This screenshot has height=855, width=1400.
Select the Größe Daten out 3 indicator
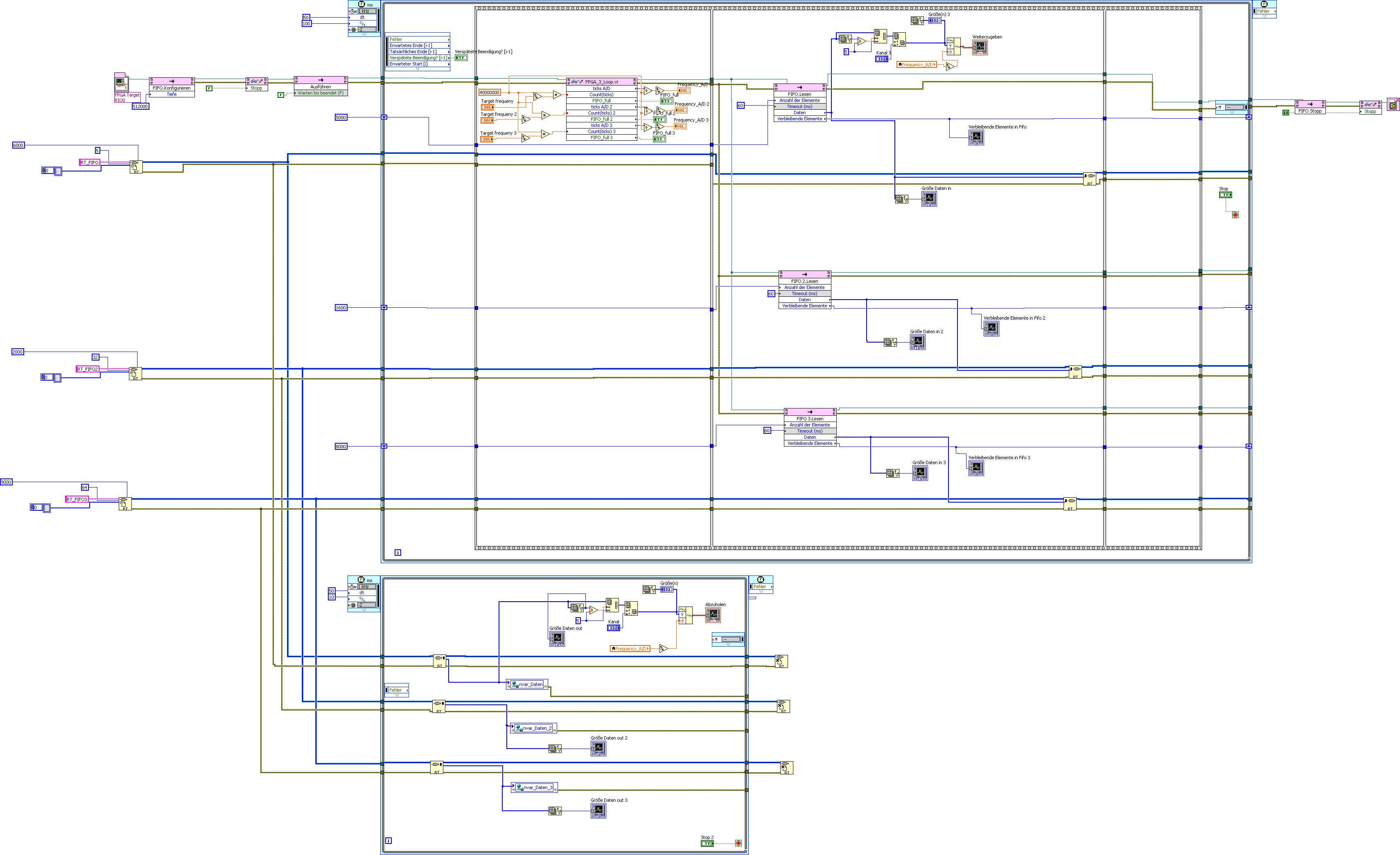pos(598,811)
